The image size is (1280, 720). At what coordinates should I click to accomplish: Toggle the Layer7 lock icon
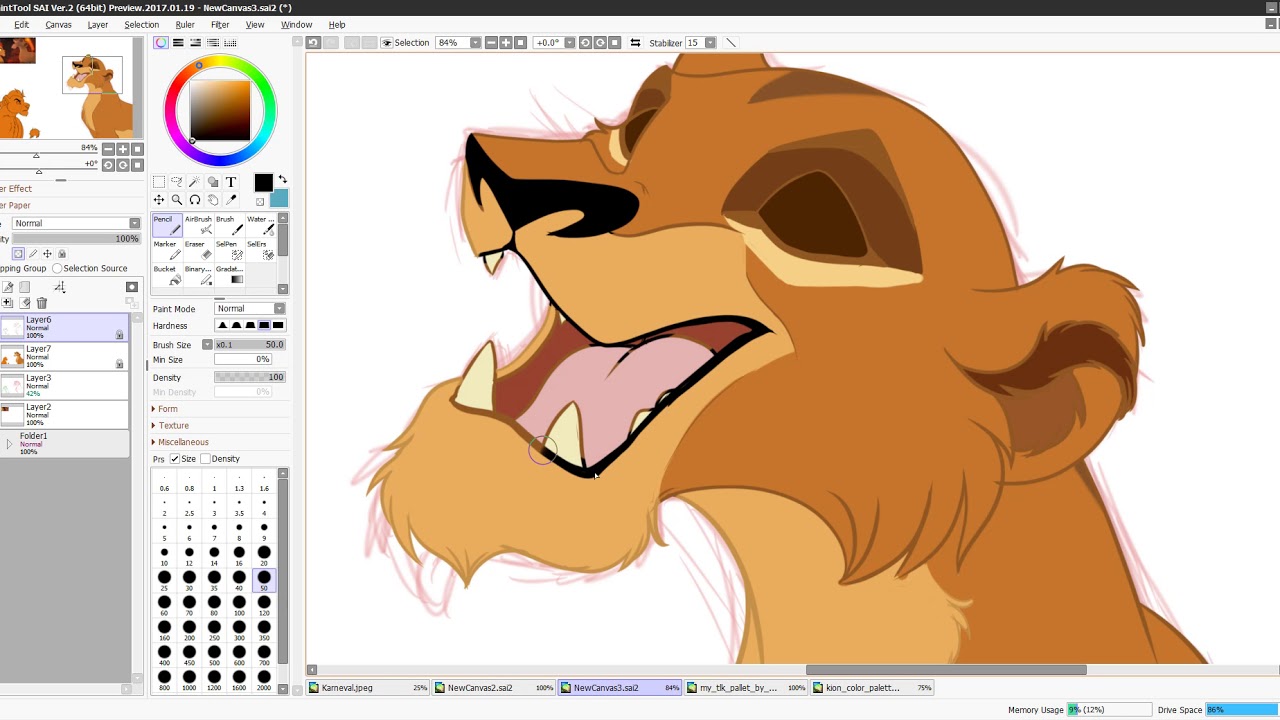point(120,364)
